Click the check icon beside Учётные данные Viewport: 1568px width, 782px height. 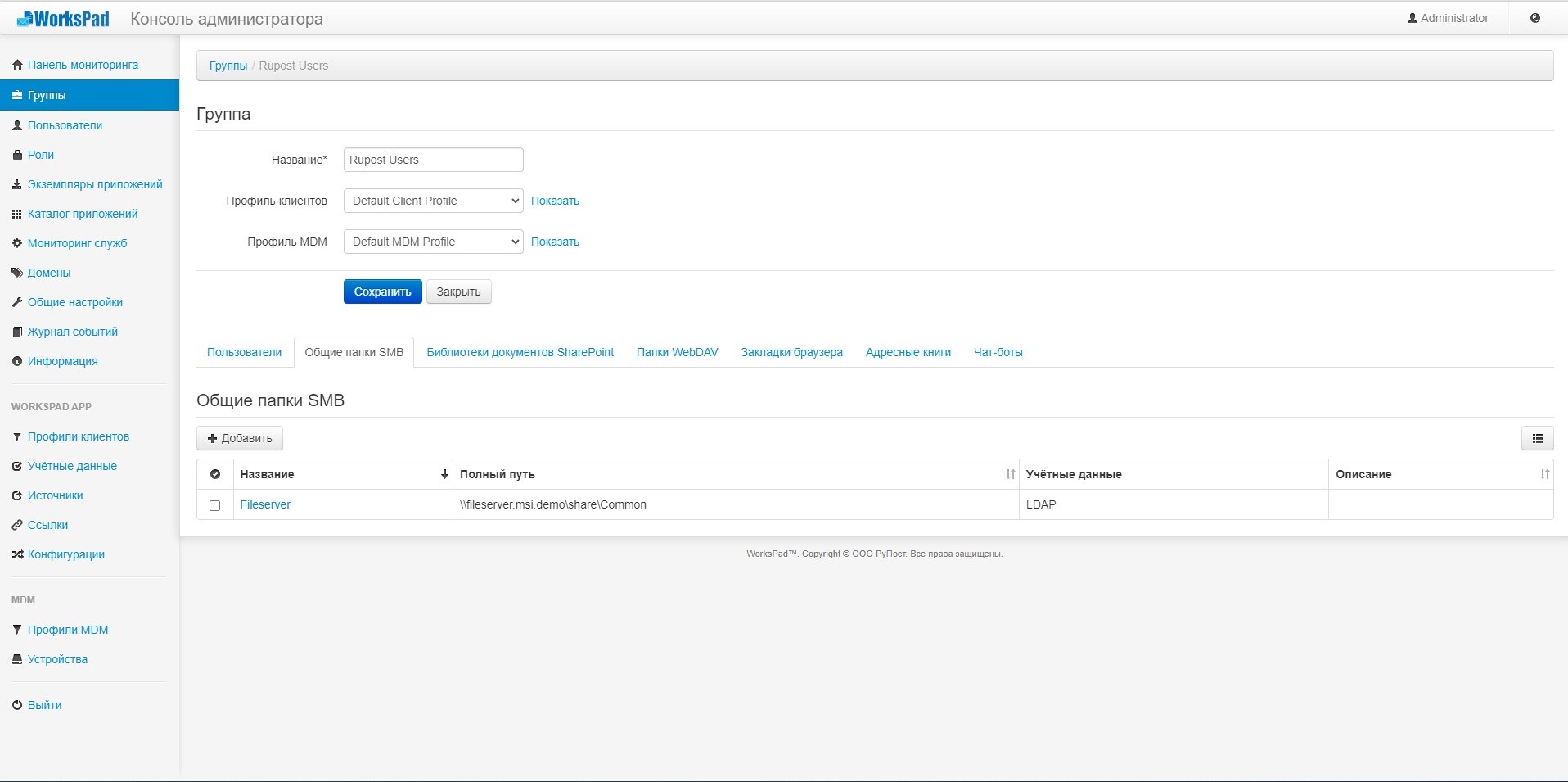tap(17, 466)
